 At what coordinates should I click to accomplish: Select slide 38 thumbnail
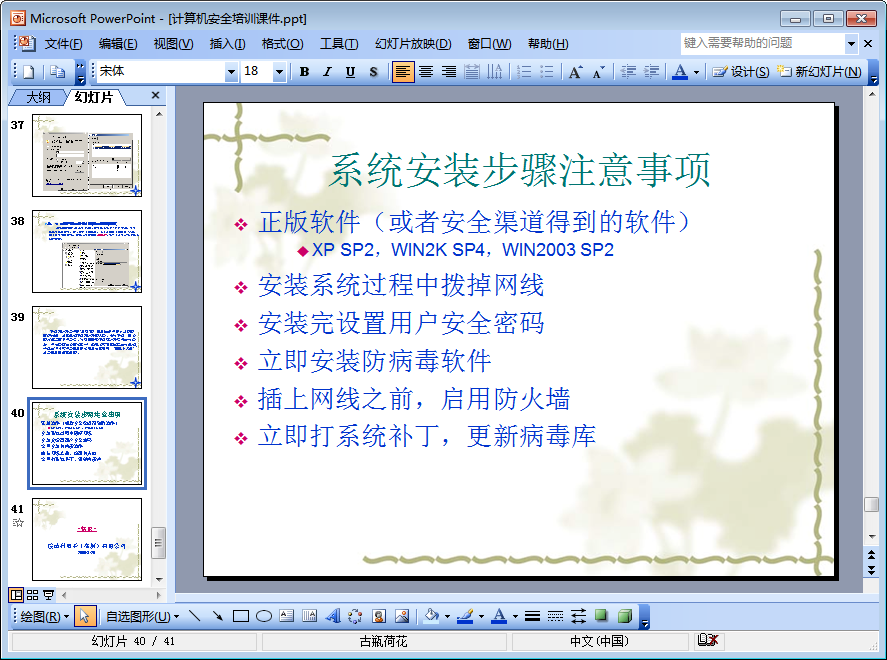(x=87, y=252)
